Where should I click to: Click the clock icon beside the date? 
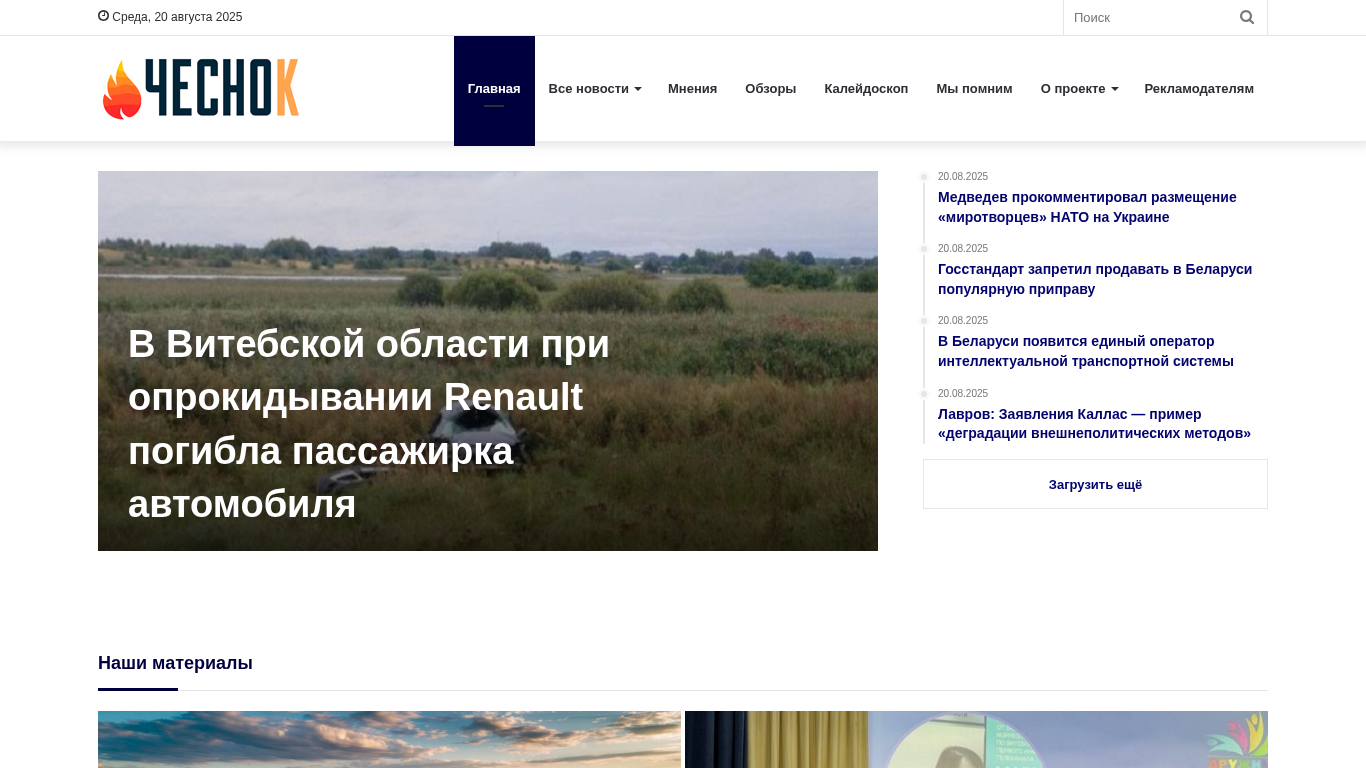[103, 16]
